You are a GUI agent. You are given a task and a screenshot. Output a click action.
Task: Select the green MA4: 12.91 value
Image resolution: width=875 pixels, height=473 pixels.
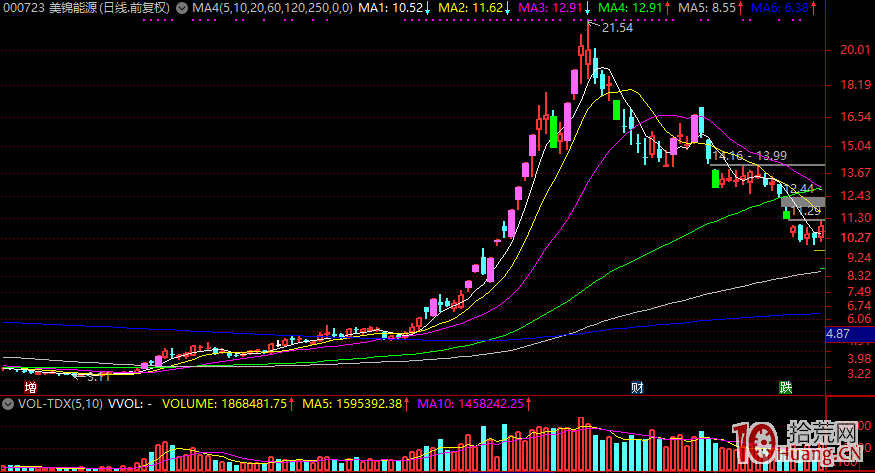click(630, 8)
